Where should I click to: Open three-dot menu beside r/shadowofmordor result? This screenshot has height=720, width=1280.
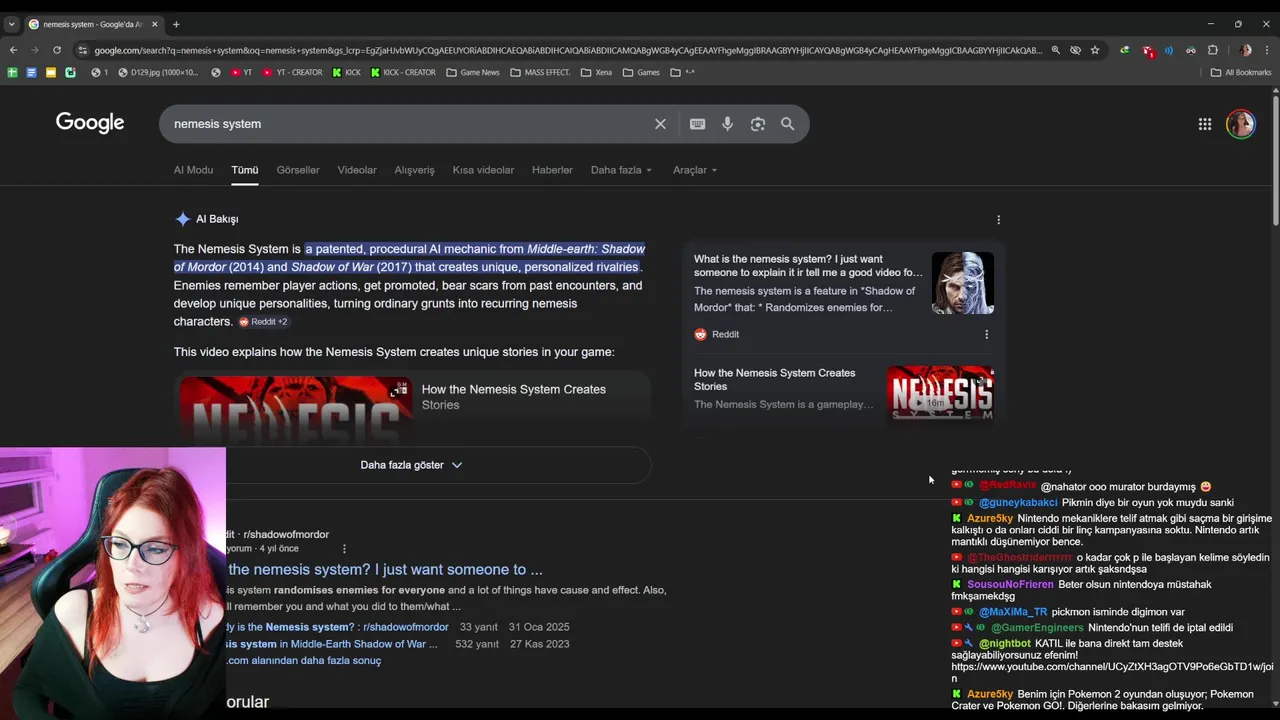344,549
